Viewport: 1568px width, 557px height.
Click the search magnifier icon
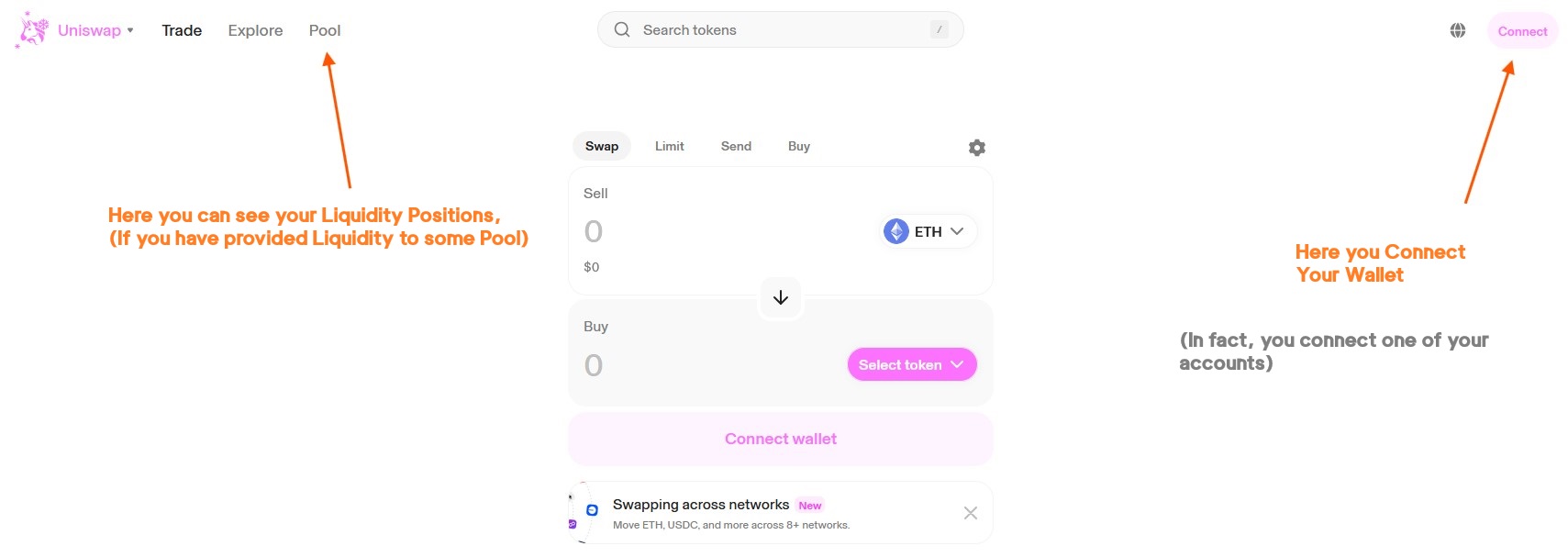622,29
